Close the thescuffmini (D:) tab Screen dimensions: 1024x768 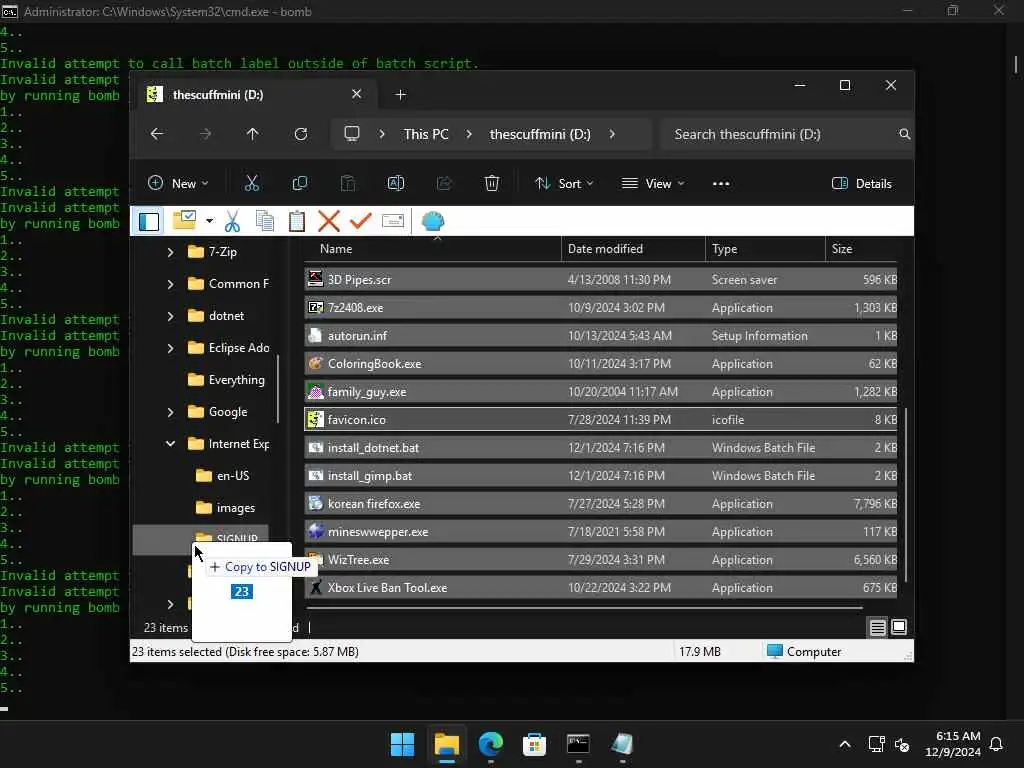click(x=357, y=94)
